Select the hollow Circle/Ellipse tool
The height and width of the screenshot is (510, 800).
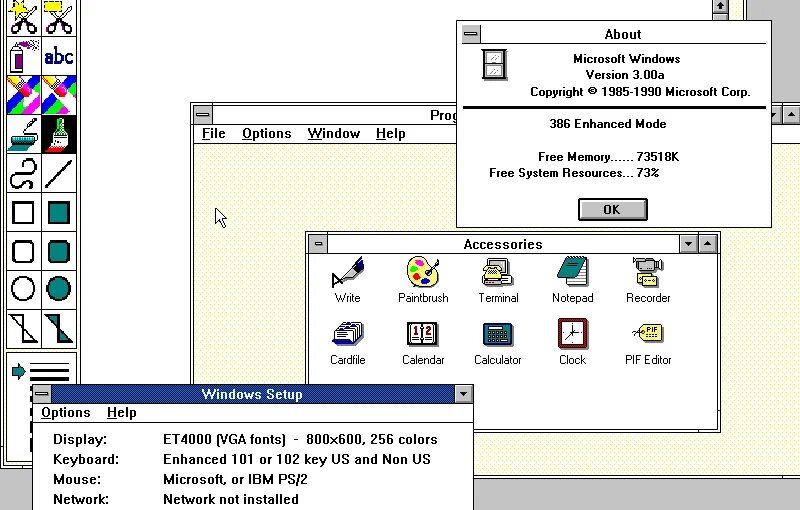(x=23, y=289)
